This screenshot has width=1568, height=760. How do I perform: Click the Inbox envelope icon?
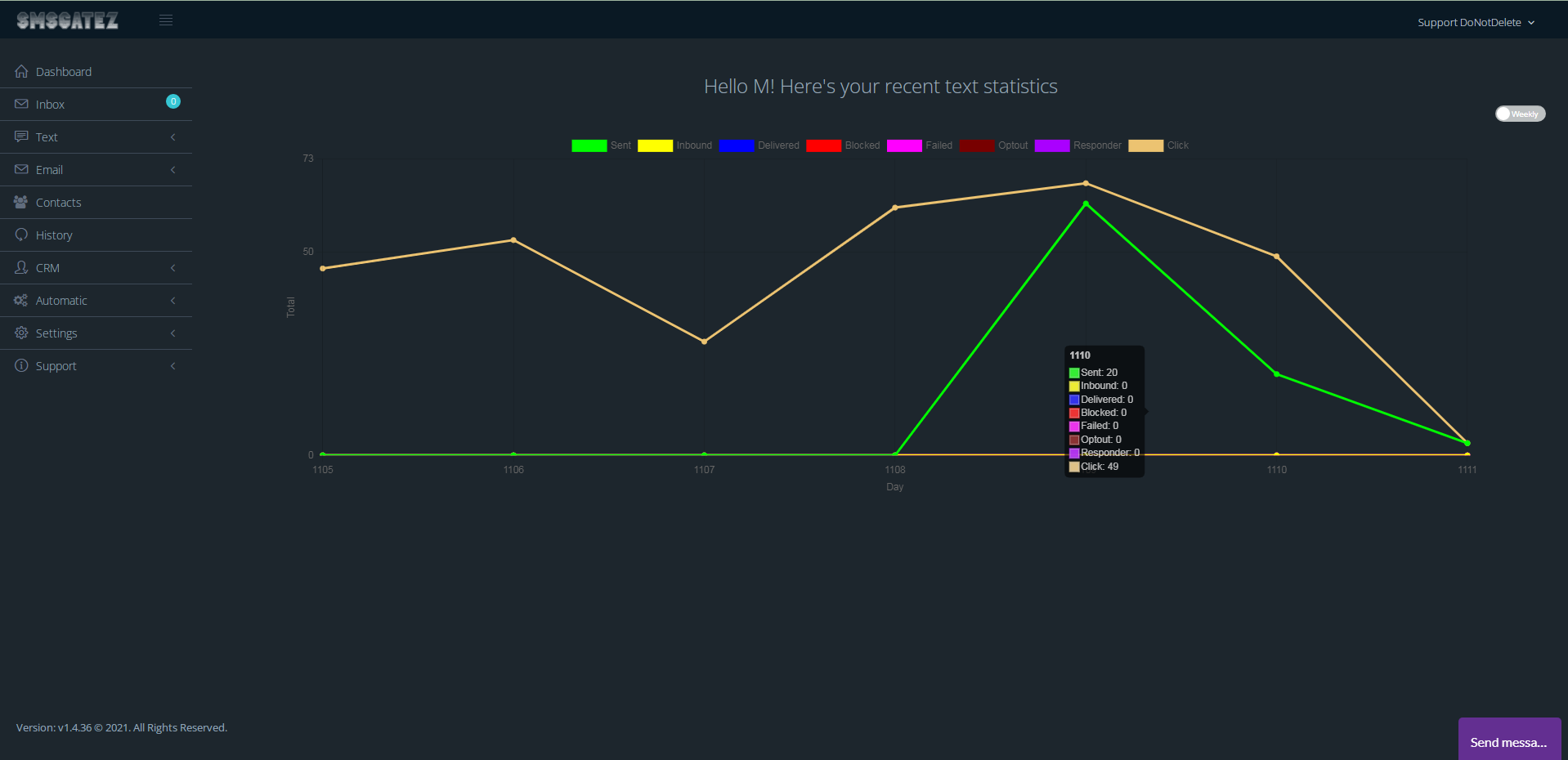(x=21, y=104)
